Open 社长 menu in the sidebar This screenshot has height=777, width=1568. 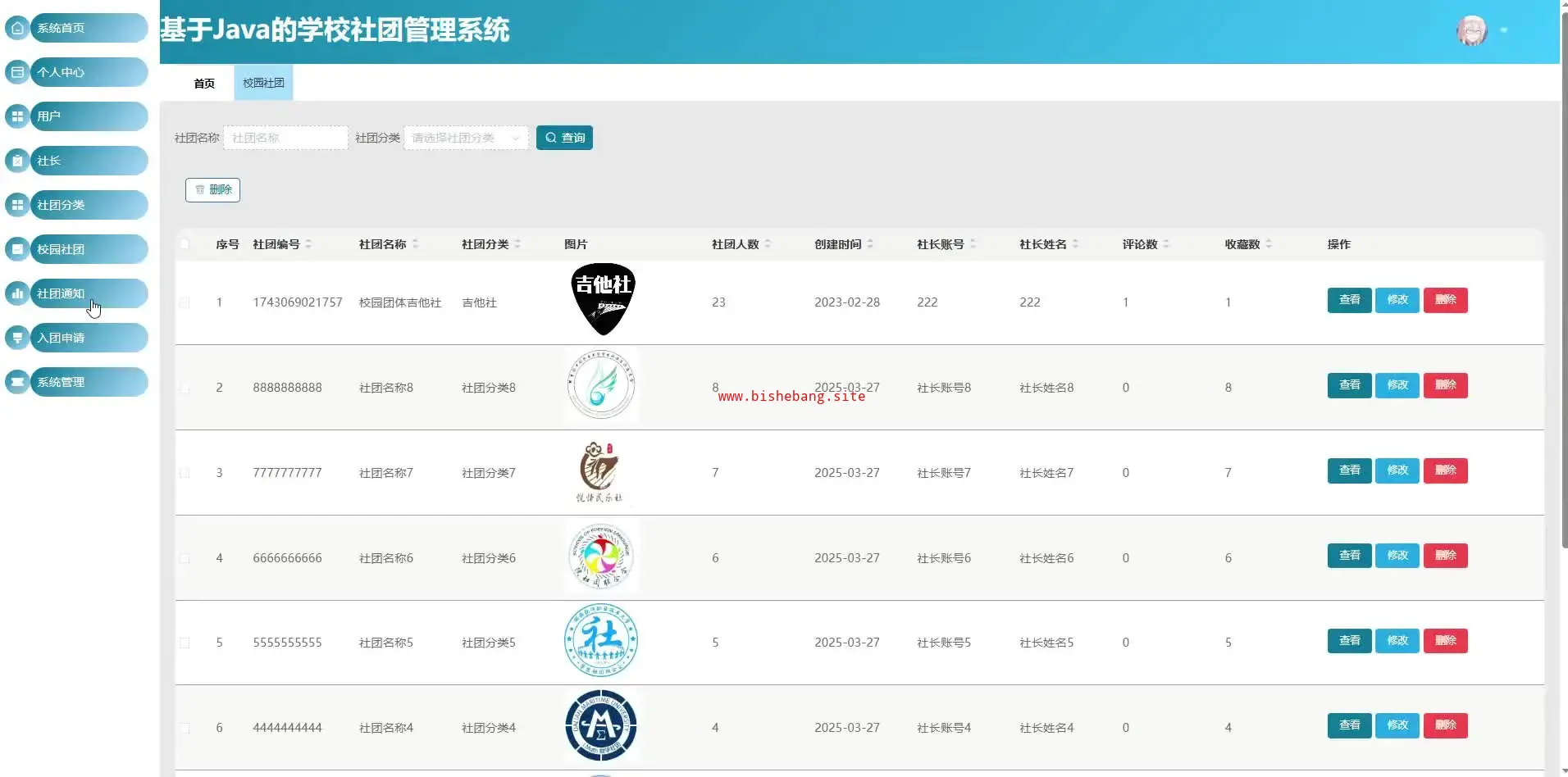coord(89,161)
